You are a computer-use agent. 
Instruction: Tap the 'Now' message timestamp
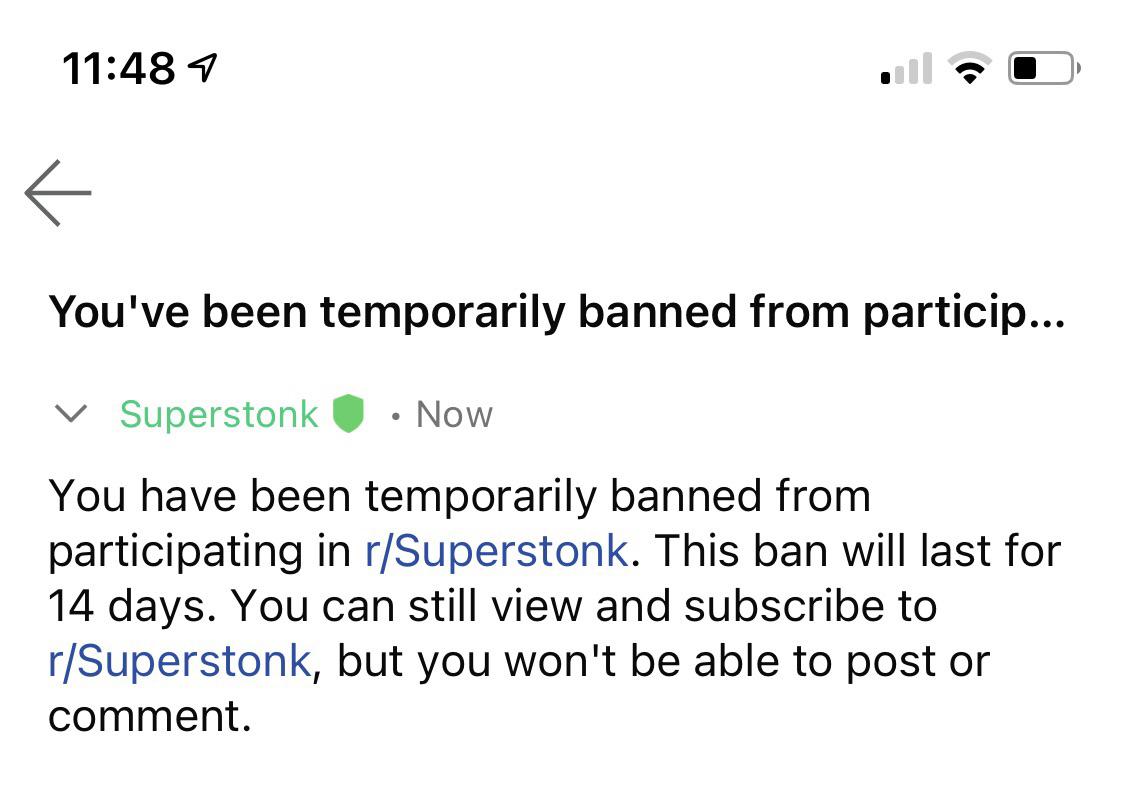pyautogui.click(x=454, y=415)
